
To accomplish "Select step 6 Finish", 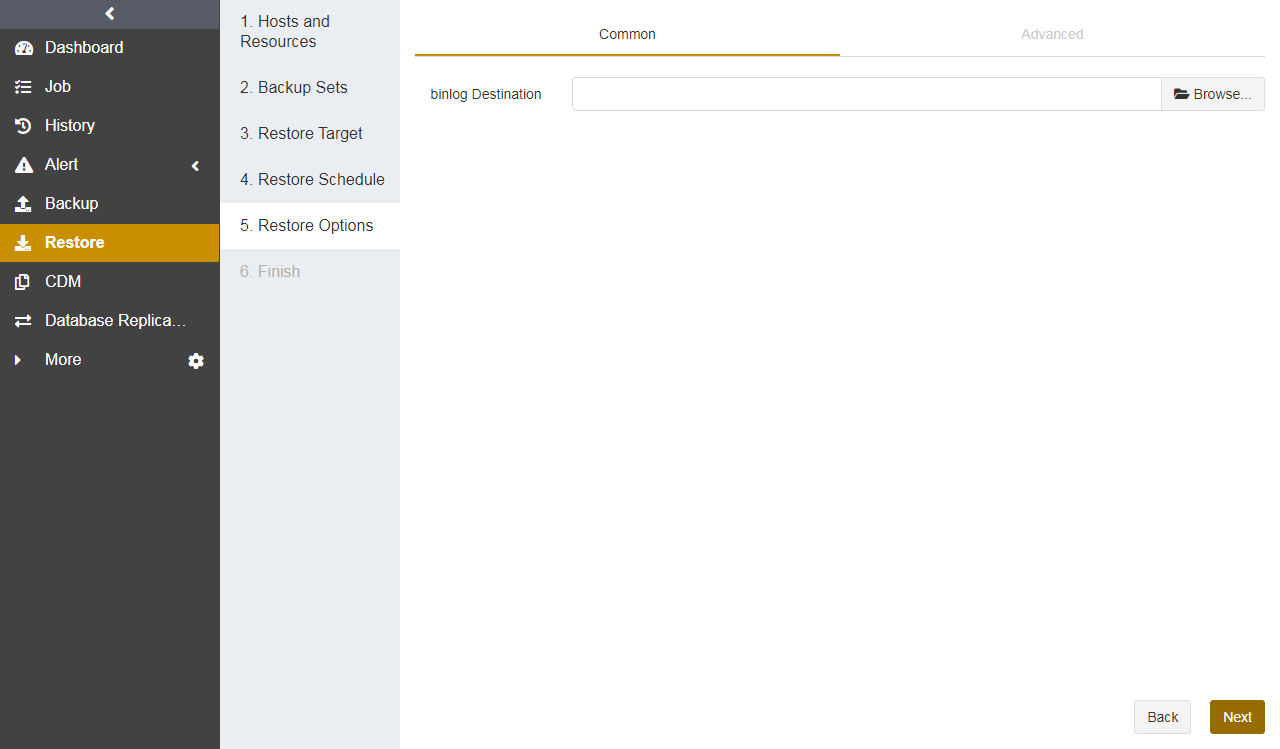I will (310, 271).
